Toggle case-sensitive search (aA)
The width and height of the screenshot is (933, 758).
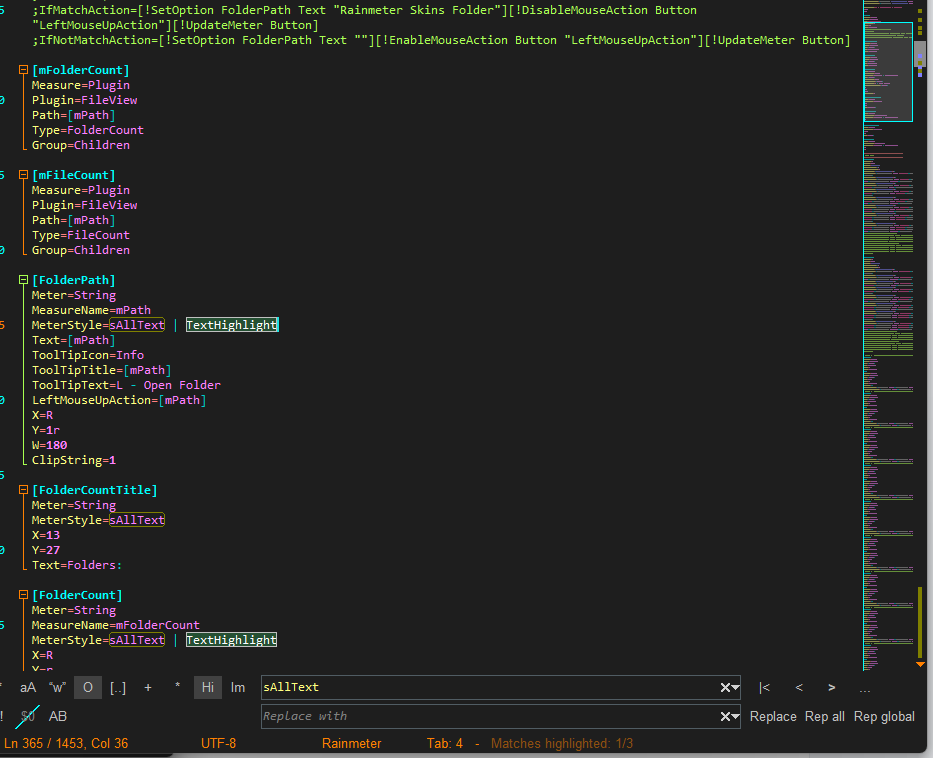[x=28, y=687]
